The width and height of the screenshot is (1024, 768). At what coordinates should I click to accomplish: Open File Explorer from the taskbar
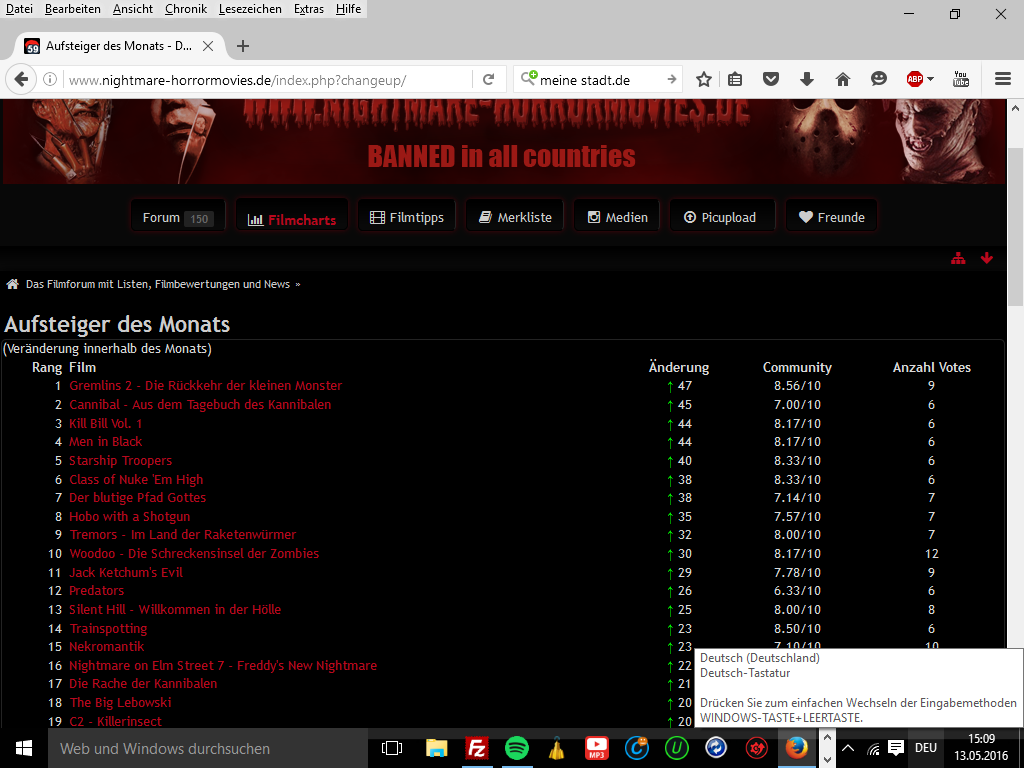click(436, 748)
